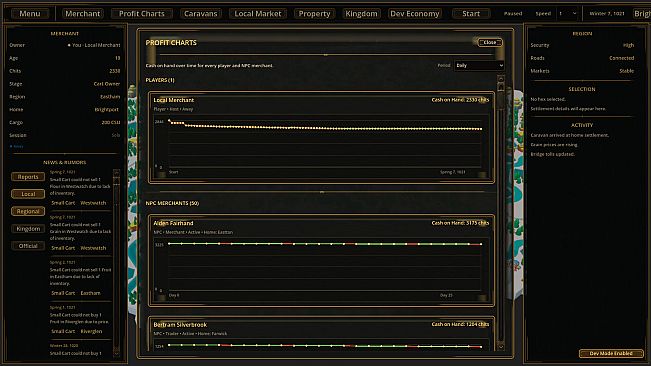Open the Speed dropdown
Screen dimensions: 651x366
pos(568,14)
